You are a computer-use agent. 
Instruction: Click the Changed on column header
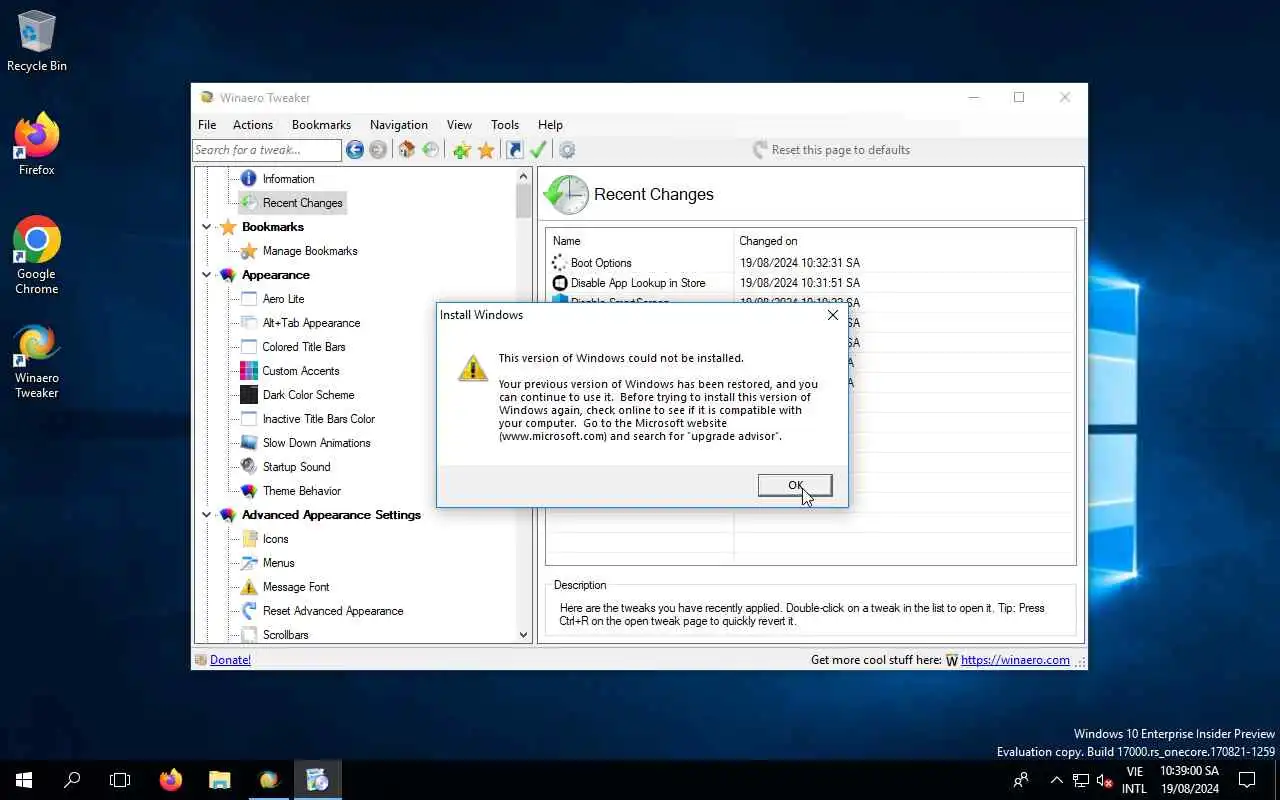[x=904, y=241]
